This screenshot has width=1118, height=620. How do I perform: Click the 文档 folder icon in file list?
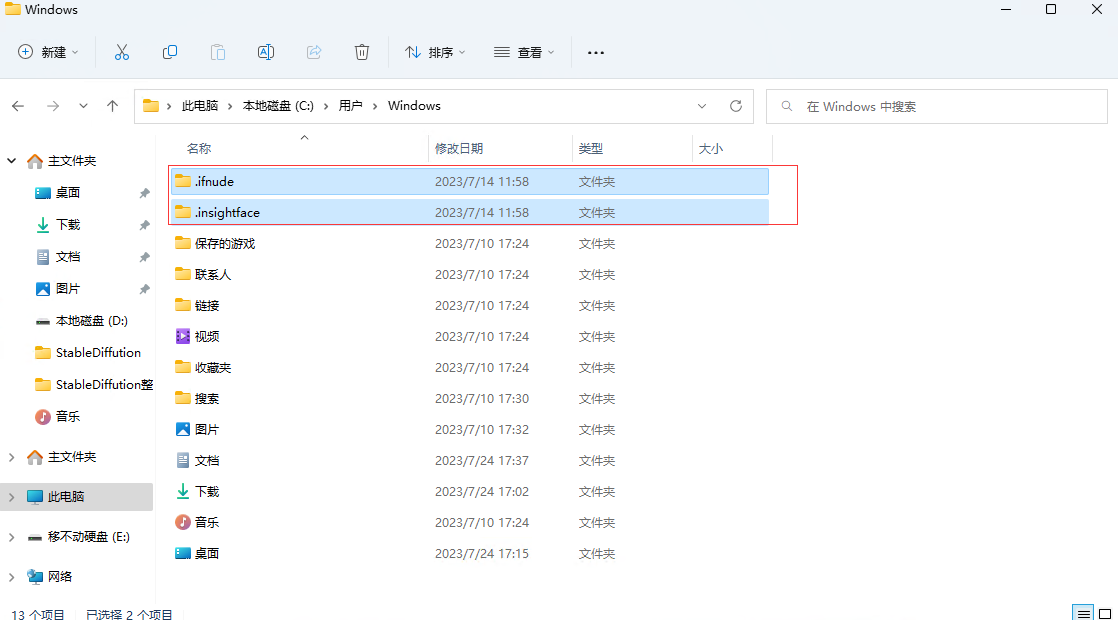pyautogui.click(x=183, y=460)
